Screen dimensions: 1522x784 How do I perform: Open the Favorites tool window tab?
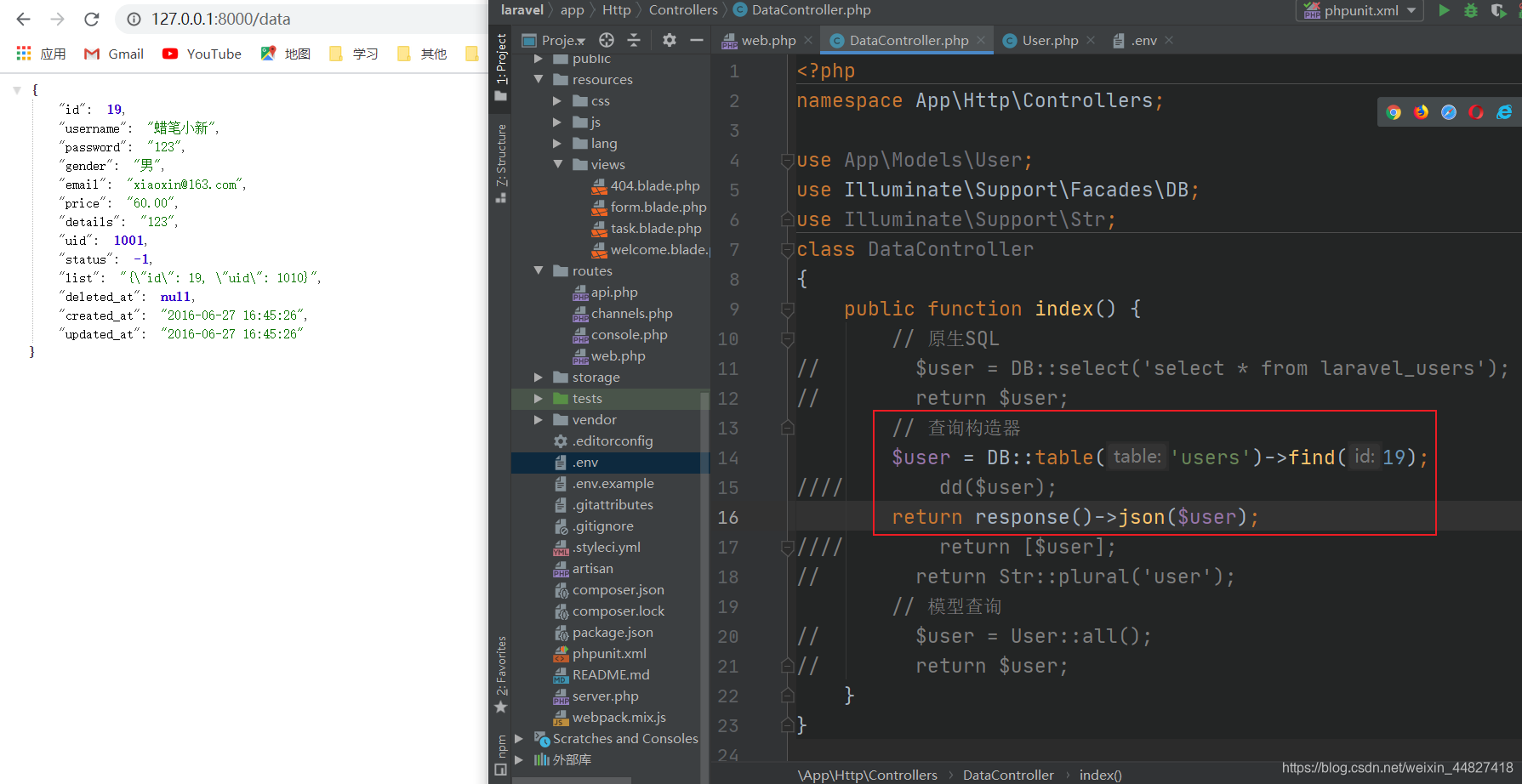pos(501,674)
